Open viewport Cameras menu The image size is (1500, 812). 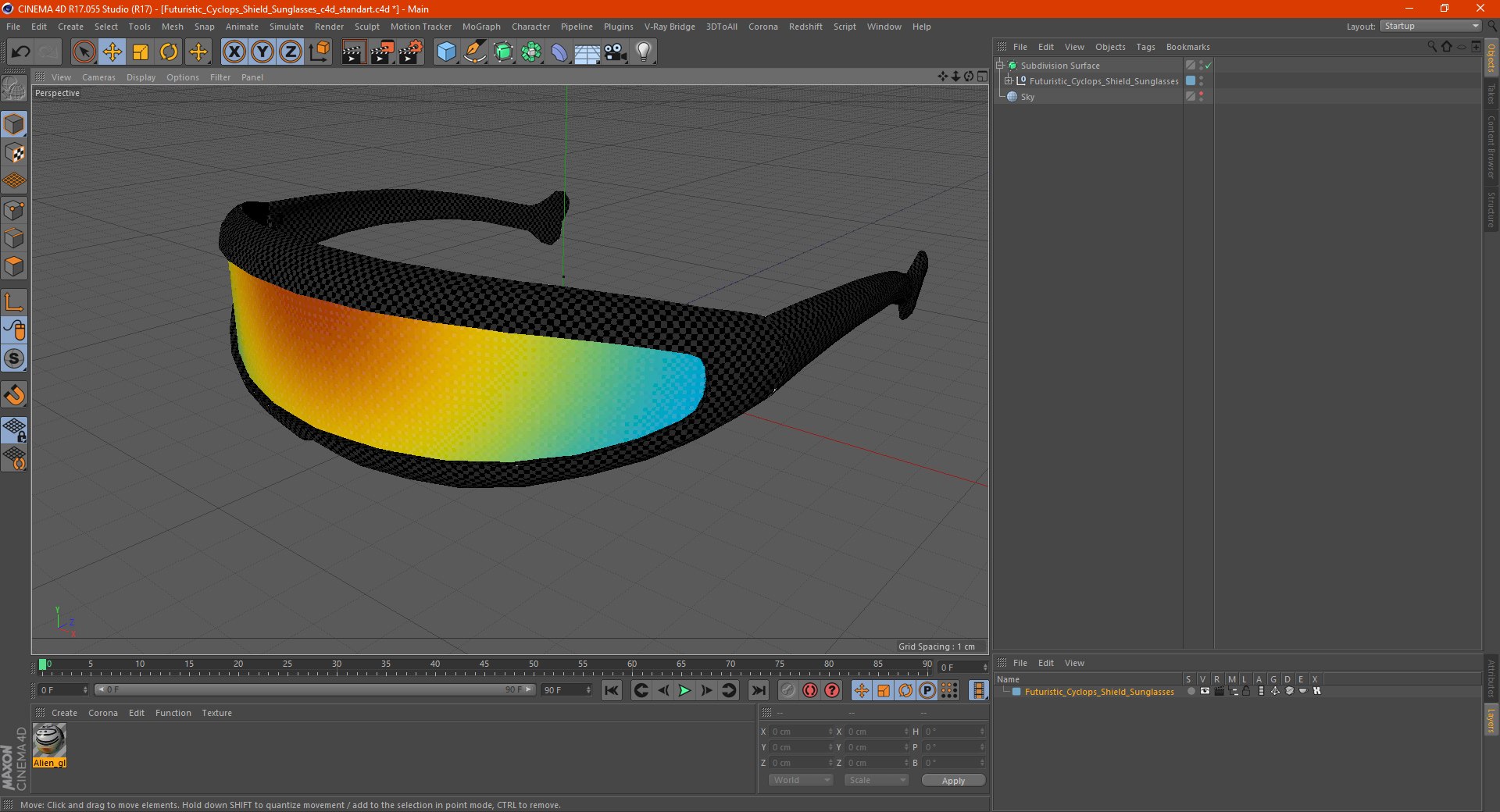coord(98,77)
